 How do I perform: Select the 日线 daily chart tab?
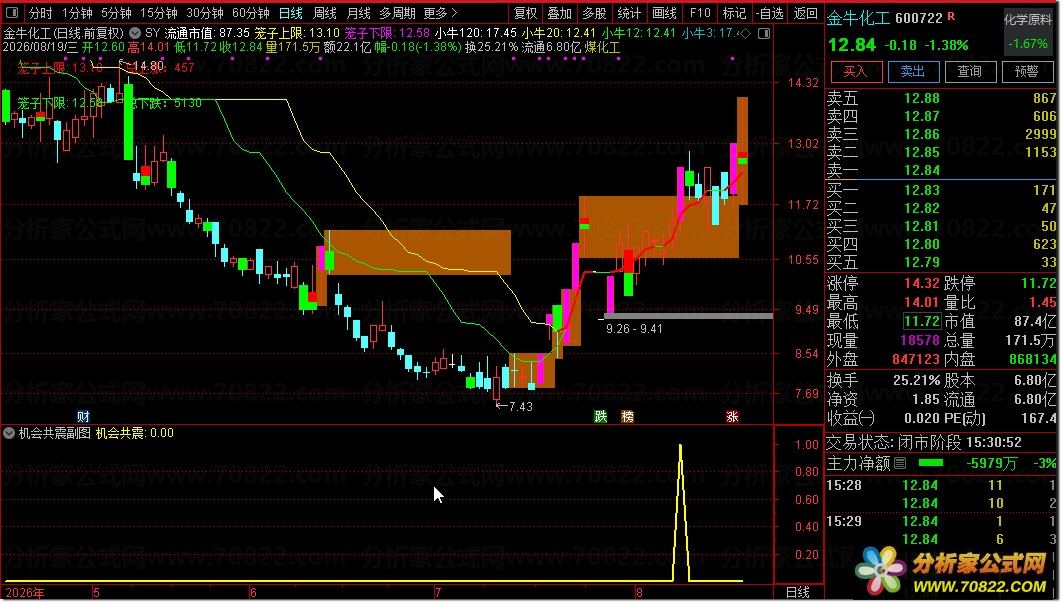point(291,13)
